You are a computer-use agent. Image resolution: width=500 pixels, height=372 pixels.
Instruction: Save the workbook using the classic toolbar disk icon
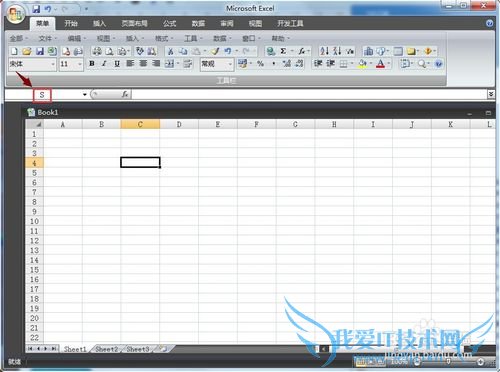40,51
